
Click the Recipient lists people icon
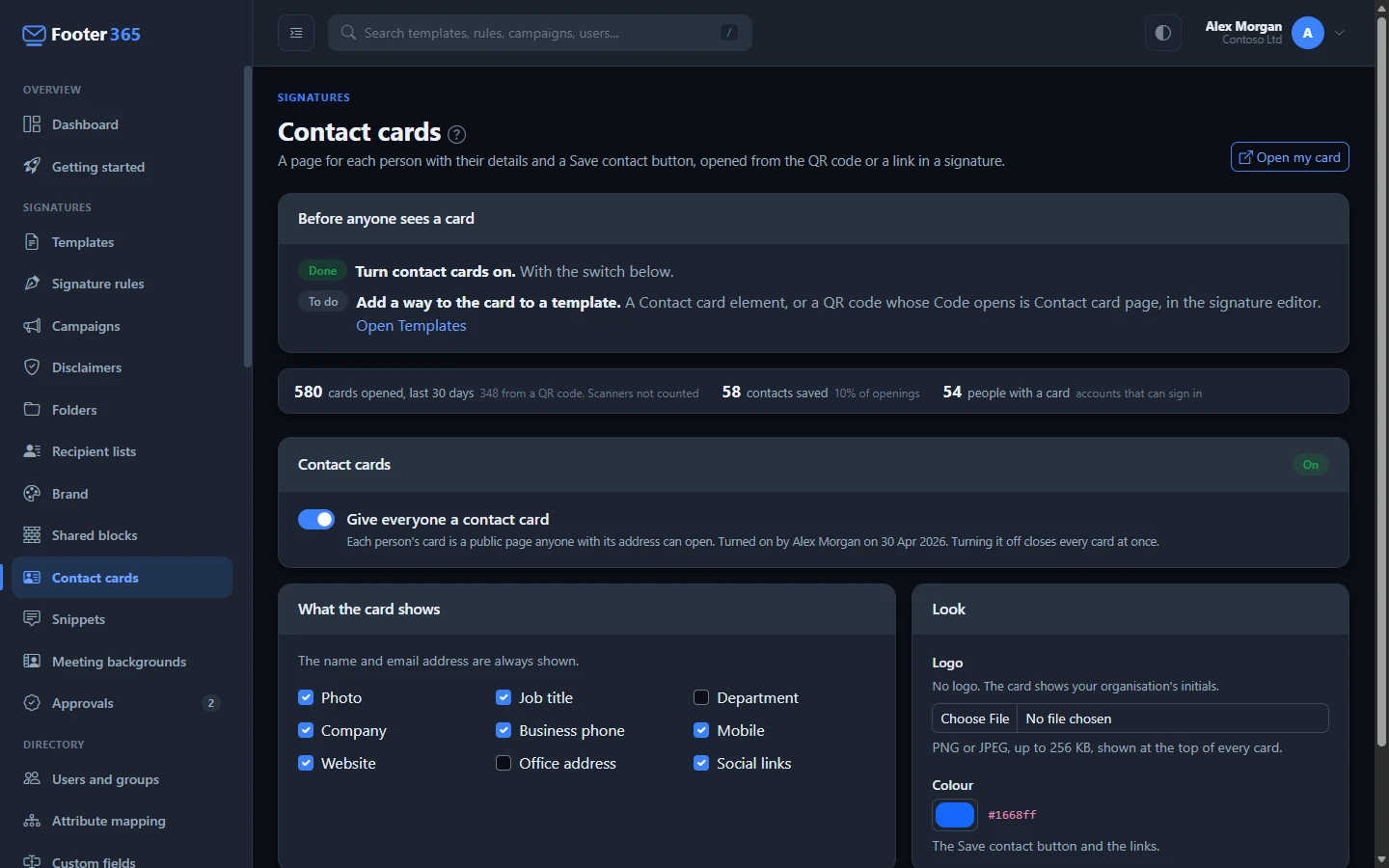tap(32, 451)
